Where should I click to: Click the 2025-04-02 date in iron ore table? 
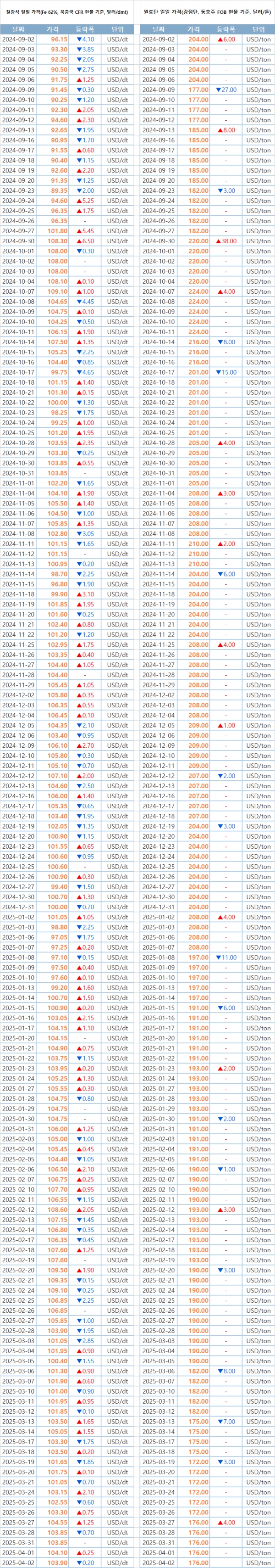tap(18, 1562)
